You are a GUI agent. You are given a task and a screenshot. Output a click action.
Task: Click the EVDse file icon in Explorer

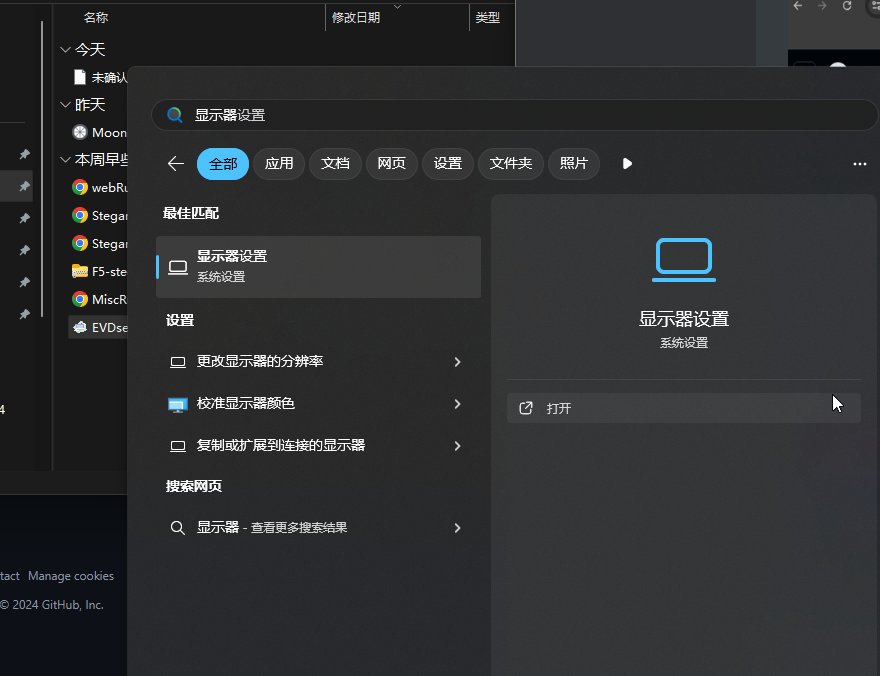point(80,327)
